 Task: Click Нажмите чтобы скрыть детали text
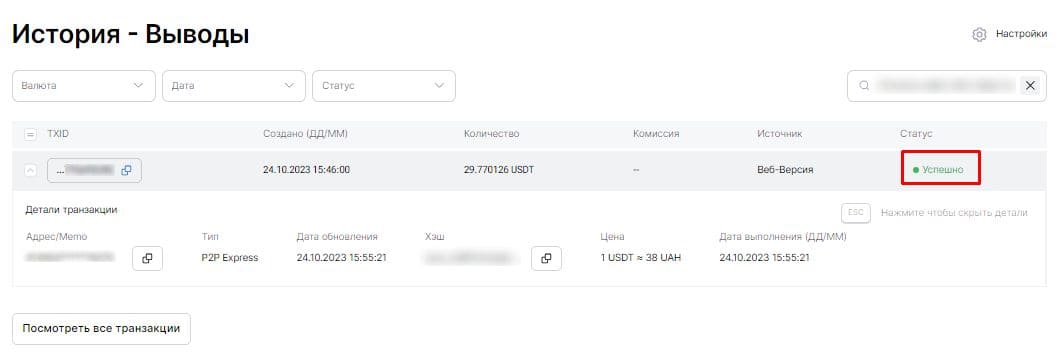tap(954, 212)
